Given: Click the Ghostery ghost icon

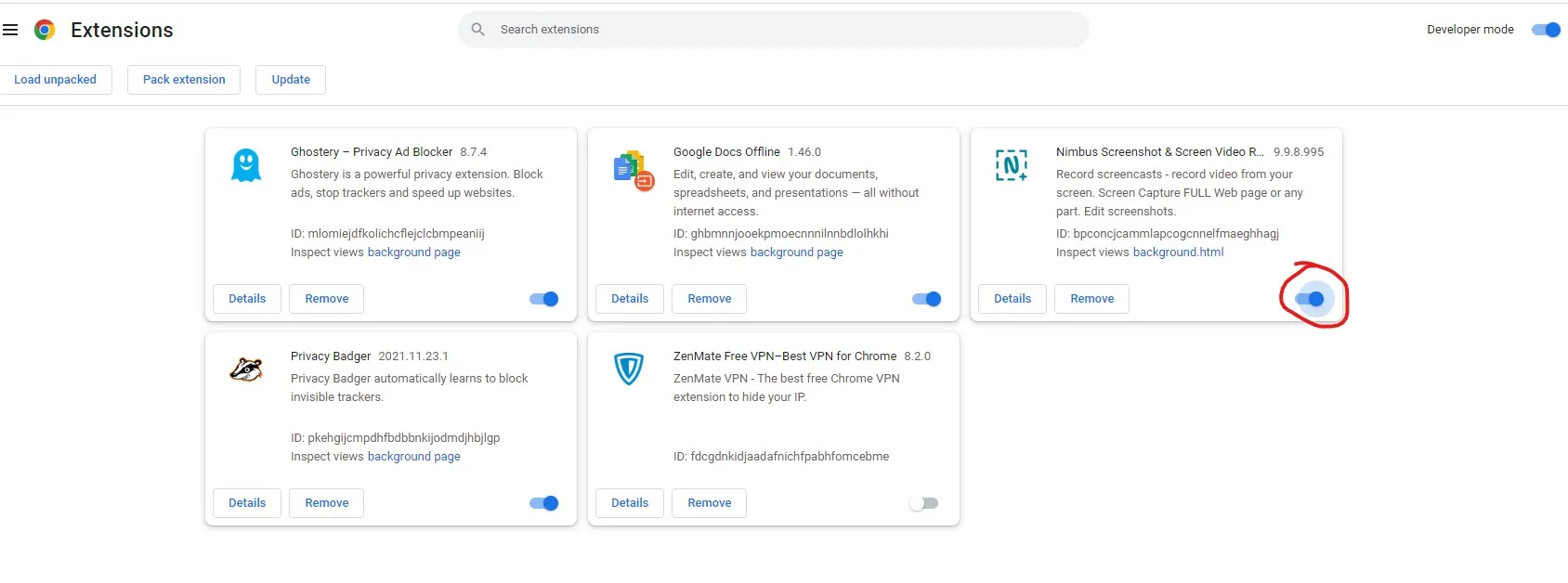Looking at the screenshot, I should (246, 165).
